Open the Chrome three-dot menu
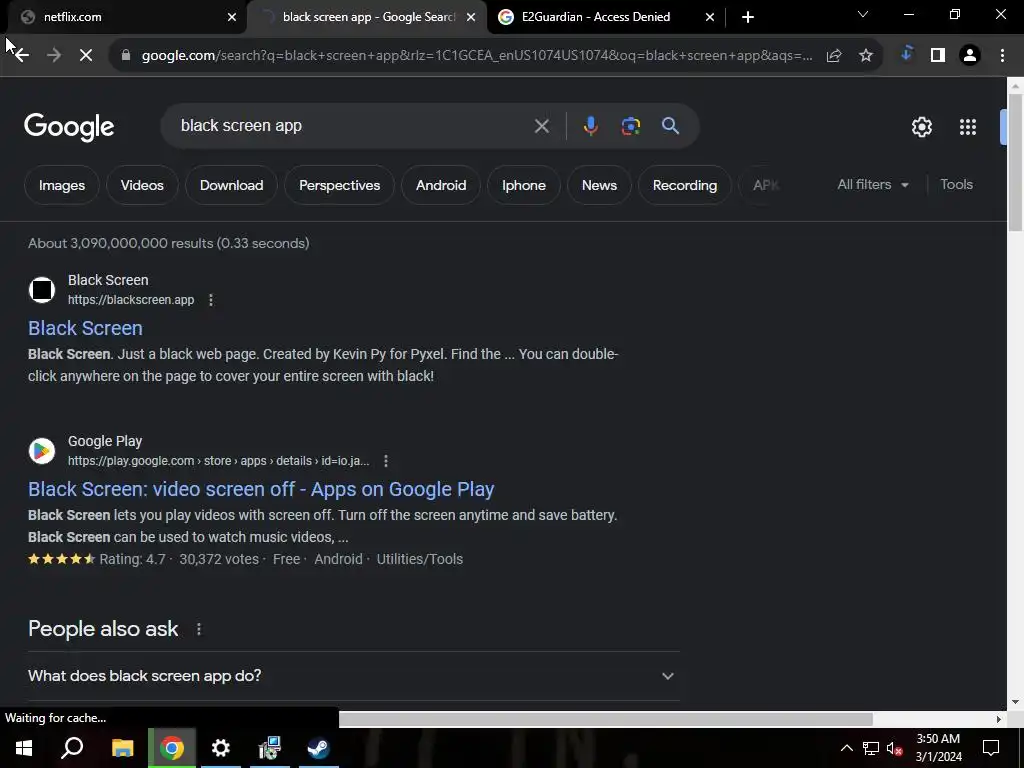This screenshot has width=1024, height=768. tap(1002, 56)
